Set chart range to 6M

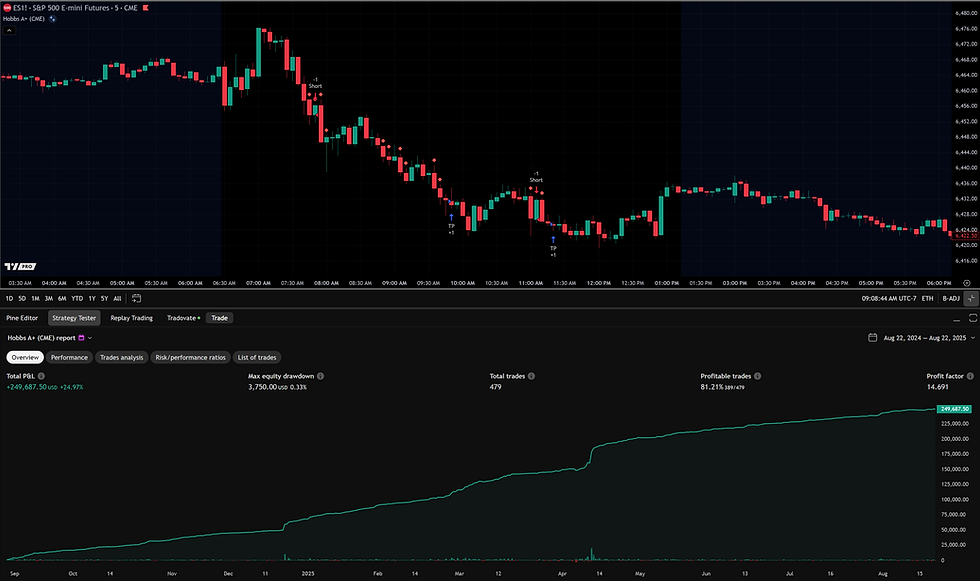[62, 299]
